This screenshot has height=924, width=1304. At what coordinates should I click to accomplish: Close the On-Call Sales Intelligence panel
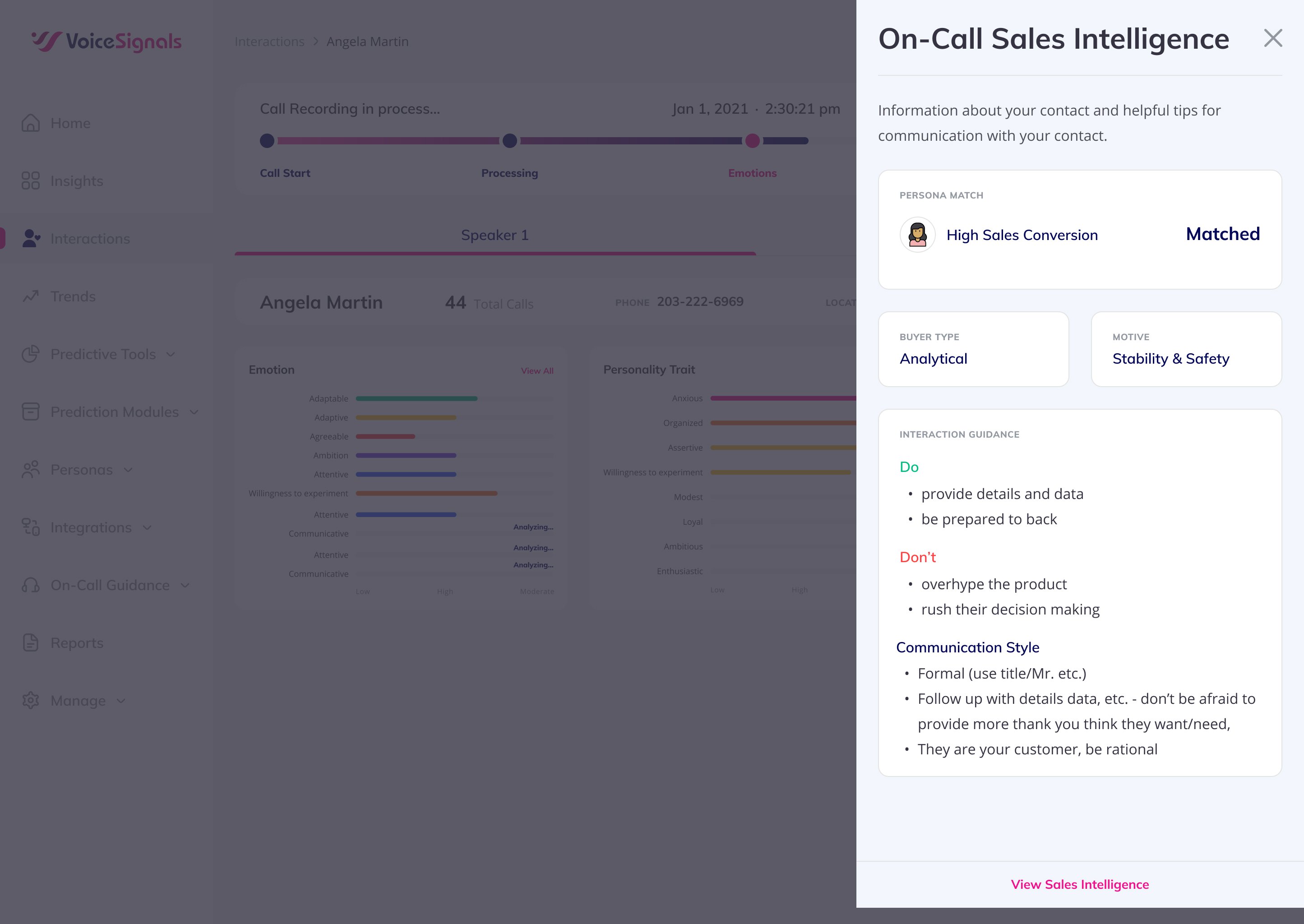click(x=1273, y=39)
